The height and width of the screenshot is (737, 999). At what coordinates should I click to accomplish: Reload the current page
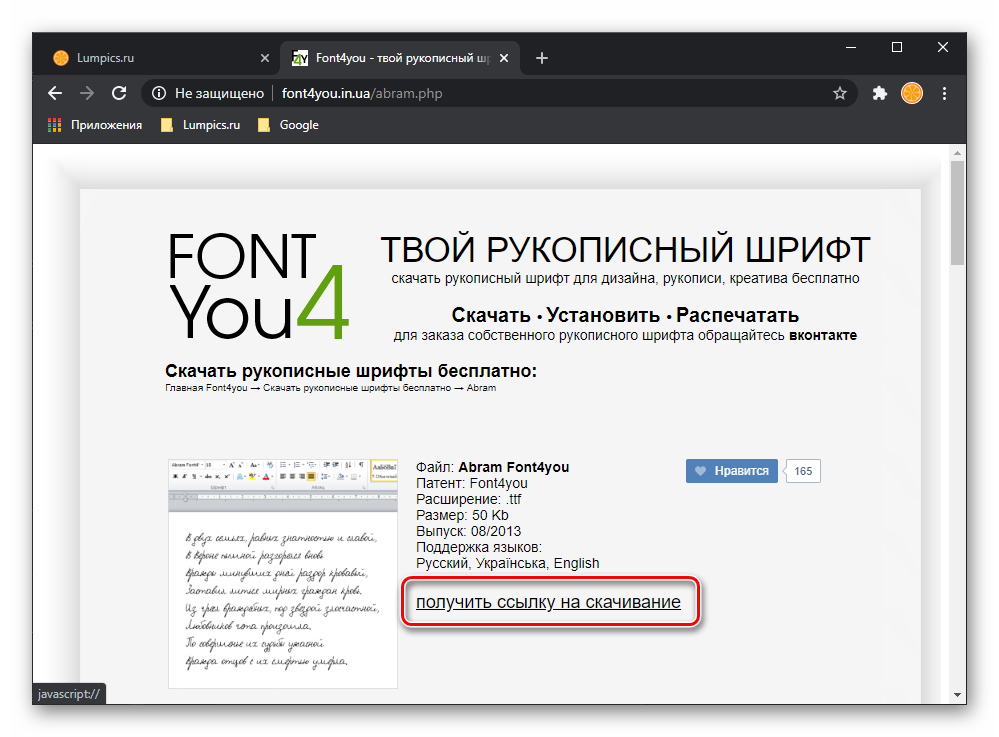coord(119,94)
